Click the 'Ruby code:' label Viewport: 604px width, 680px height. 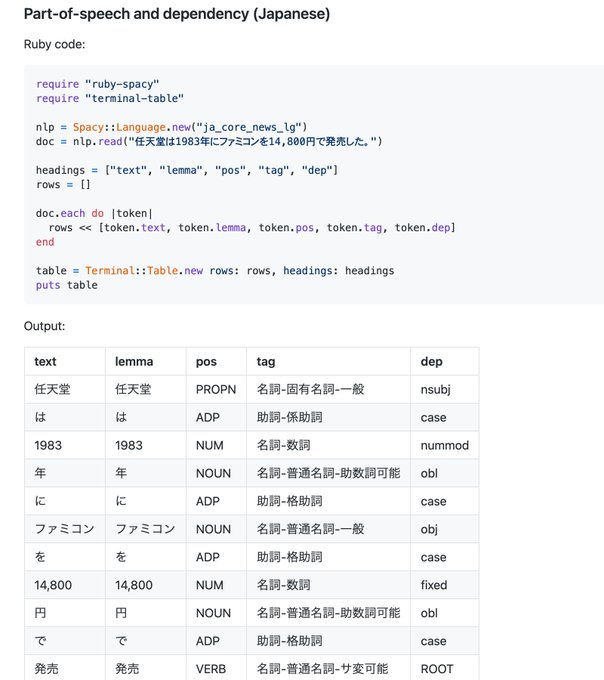55,44
